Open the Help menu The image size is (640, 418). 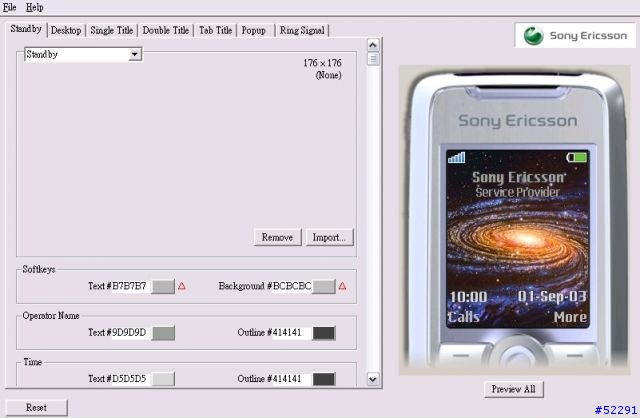pyautogui.click(x=34, y=7)
